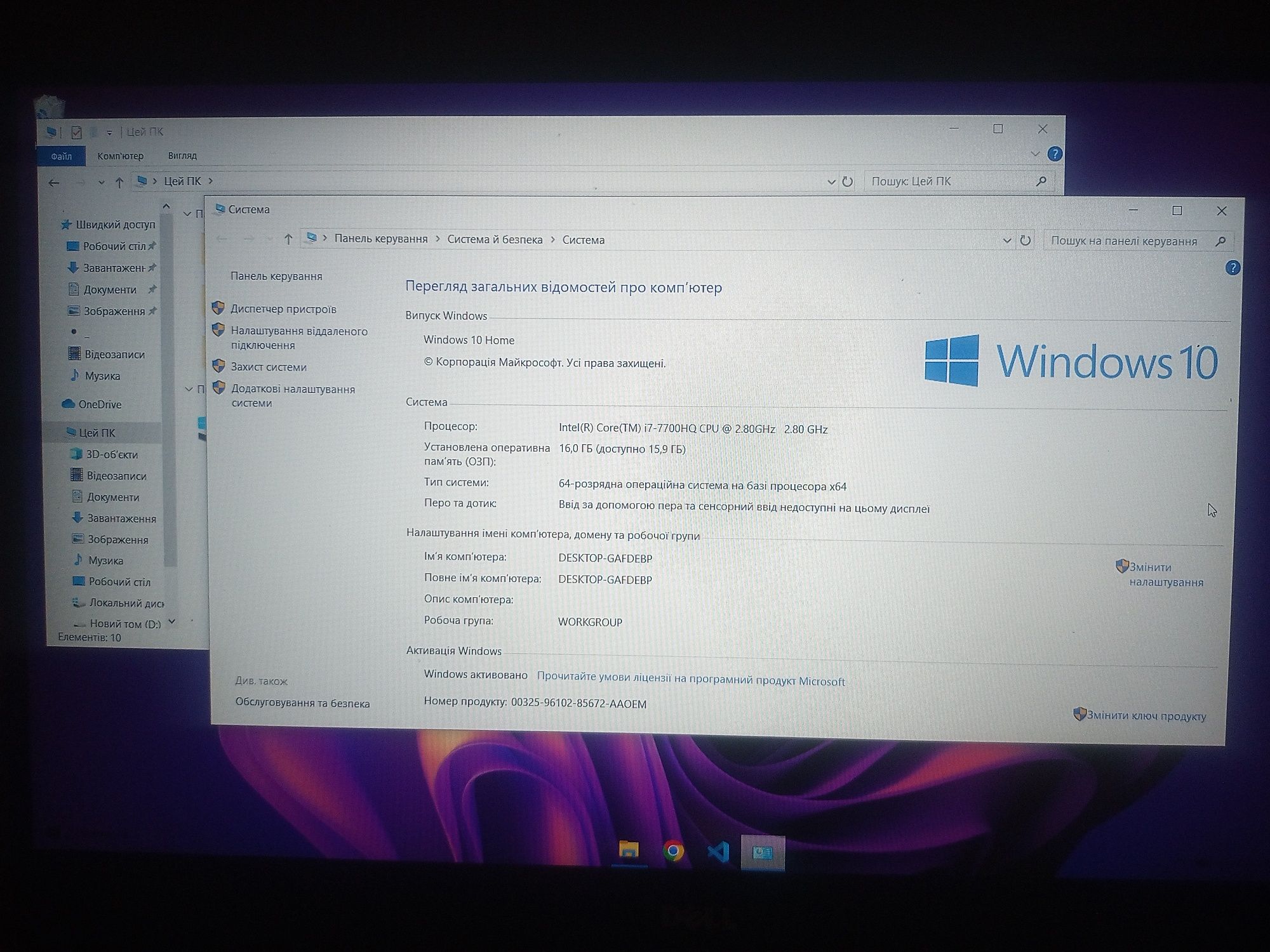Select Робочий стіл under Цей ПК
Viewport: 1270px width, 952px height.
tap(112, 581)
